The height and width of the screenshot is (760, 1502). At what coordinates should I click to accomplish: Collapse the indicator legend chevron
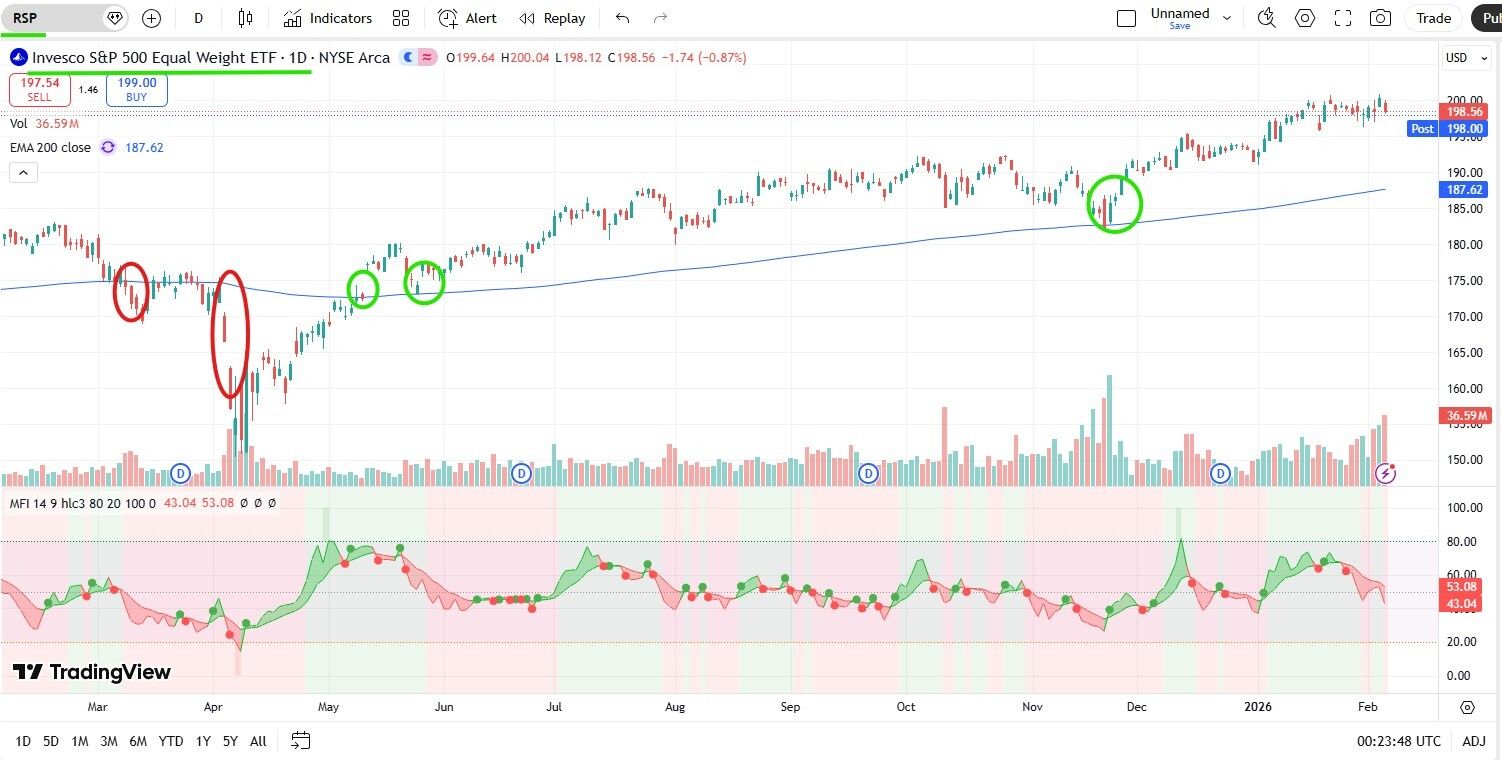23,173
